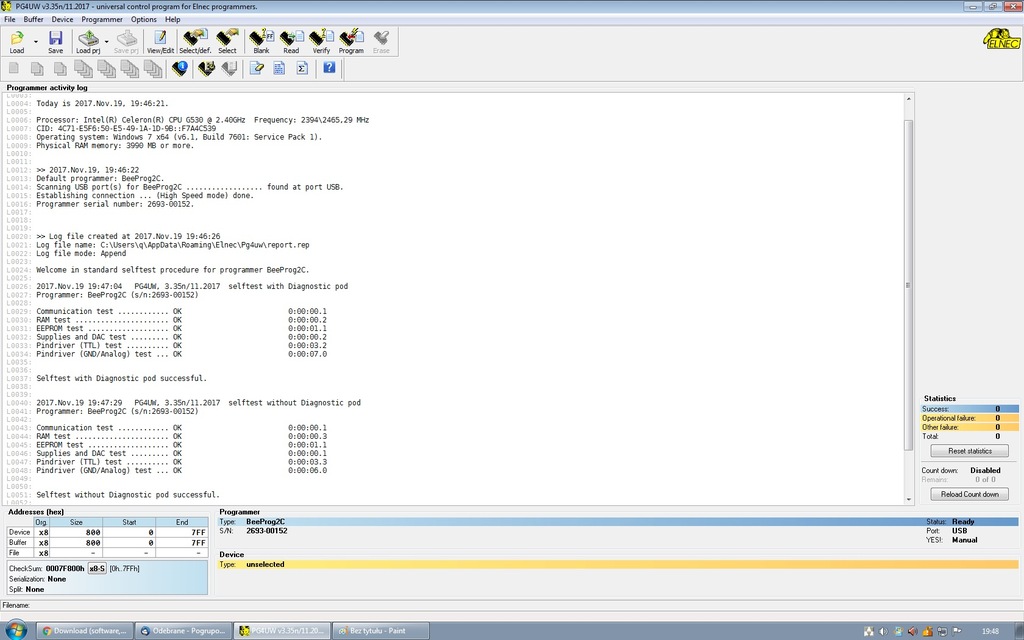Click the x8-S checksum type button

point(97,569)
